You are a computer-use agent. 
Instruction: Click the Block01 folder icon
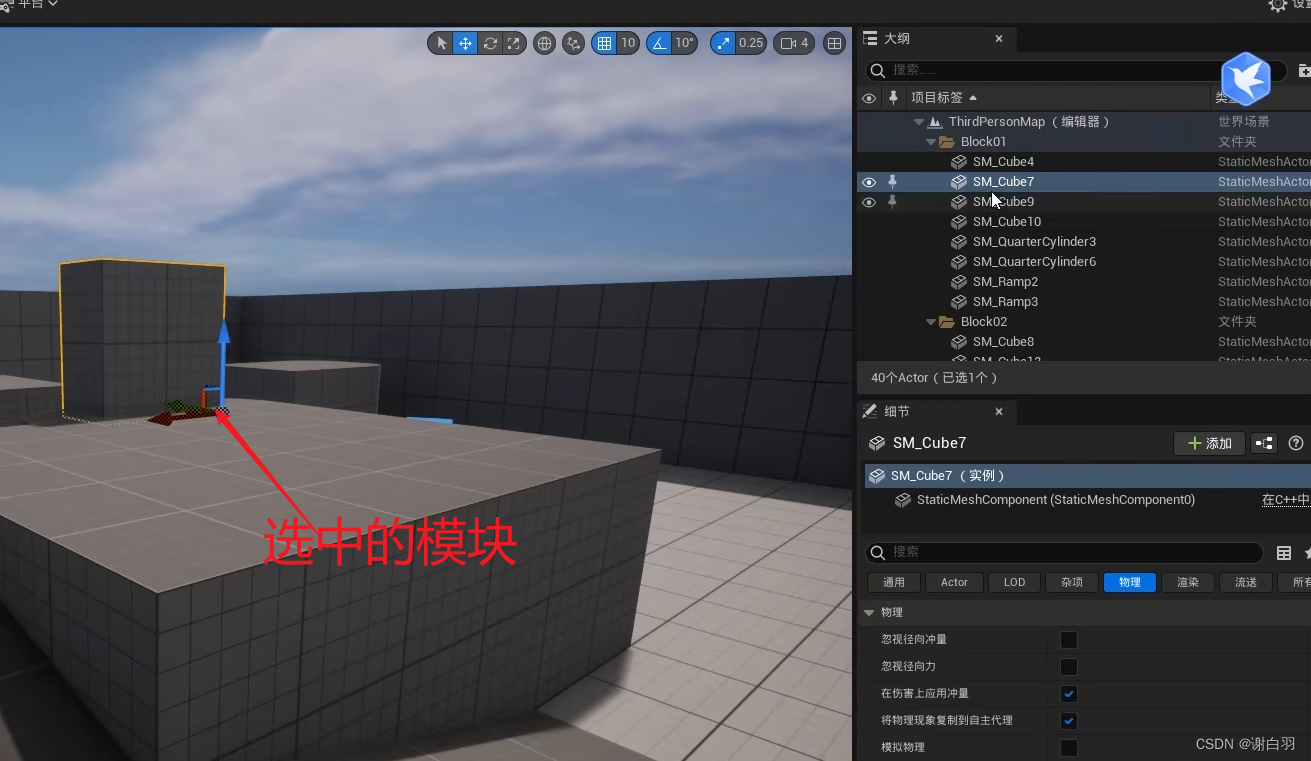coord(947,141)
